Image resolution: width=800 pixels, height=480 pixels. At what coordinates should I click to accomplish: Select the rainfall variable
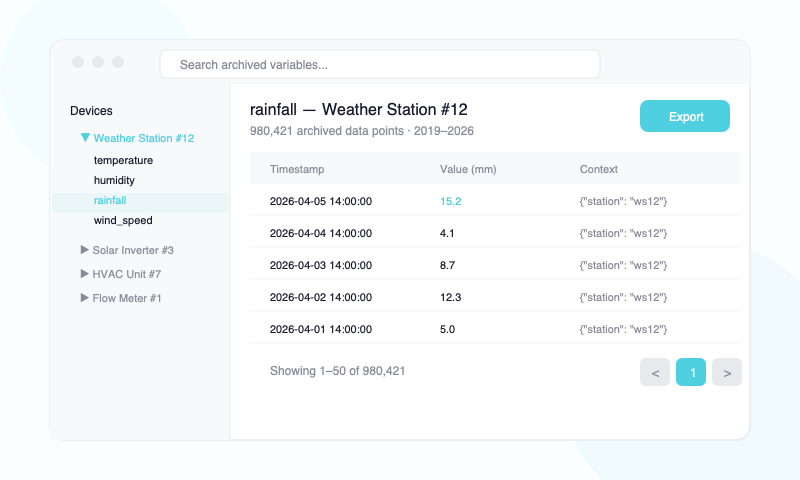point(140,203)
